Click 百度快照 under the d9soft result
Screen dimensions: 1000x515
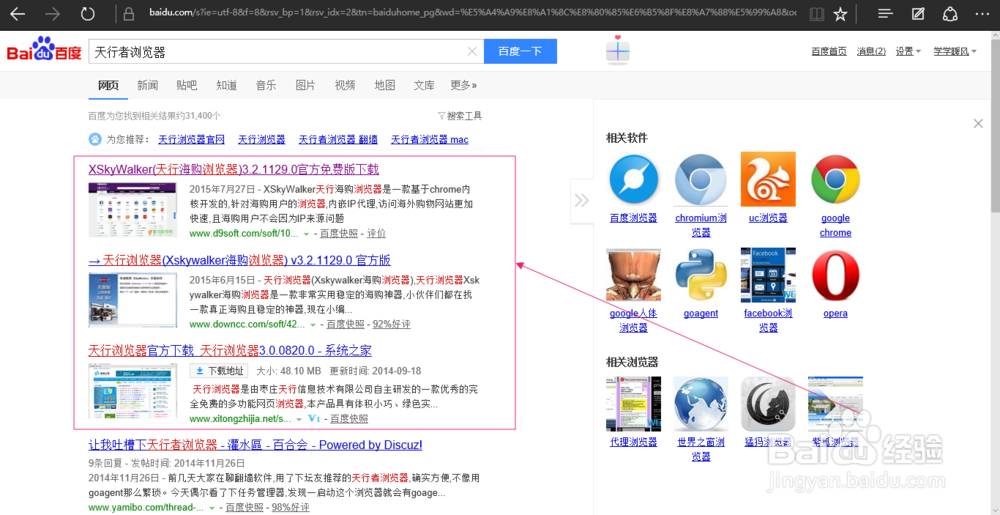coord(339,234)
